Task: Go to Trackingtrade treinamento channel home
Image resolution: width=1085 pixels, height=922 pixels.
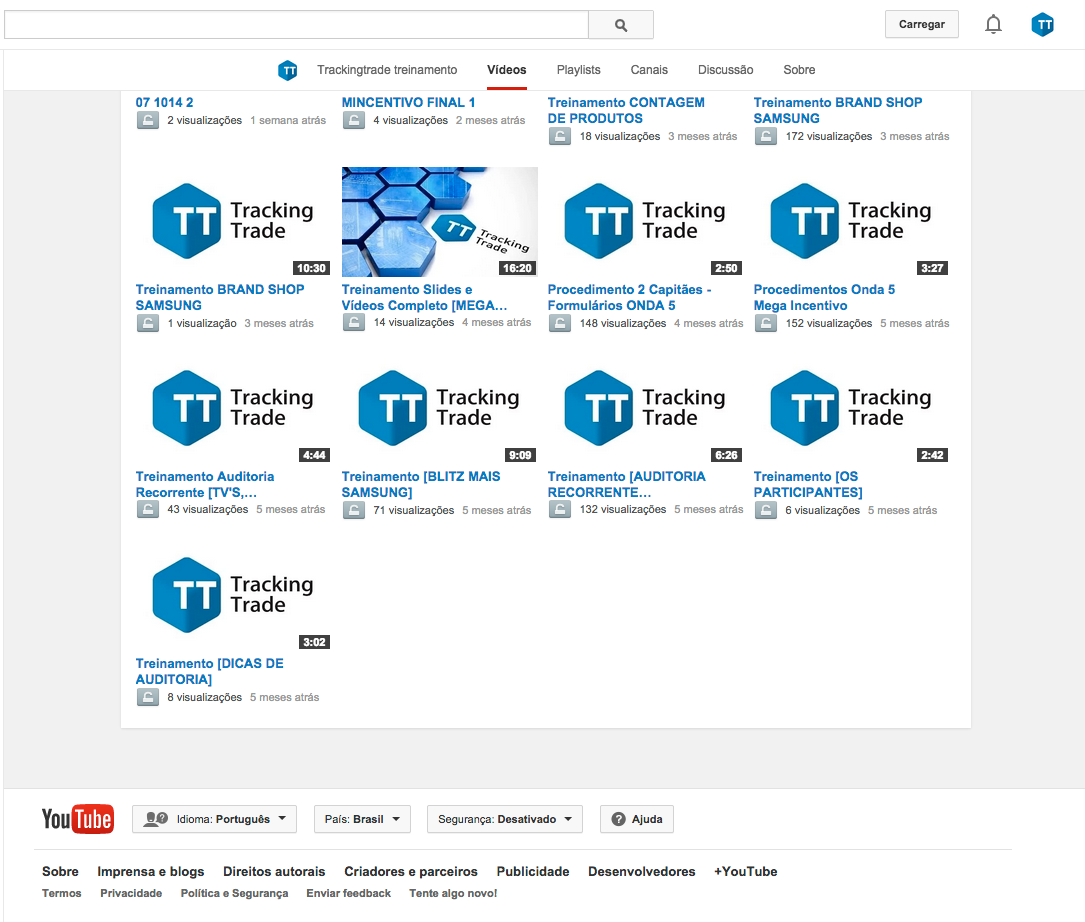Action: pyautogui.click(x=387, y=70)
